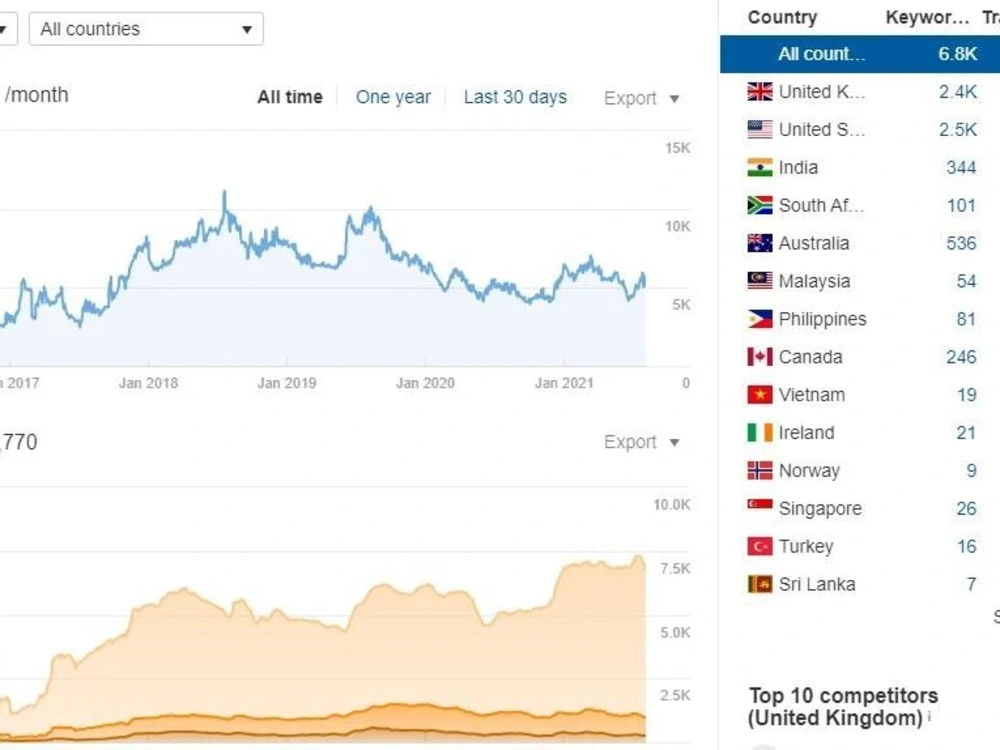Click the United Kingdom flag icon
Viewport: 1000px width, 750px height.
(x=760, y=92)
